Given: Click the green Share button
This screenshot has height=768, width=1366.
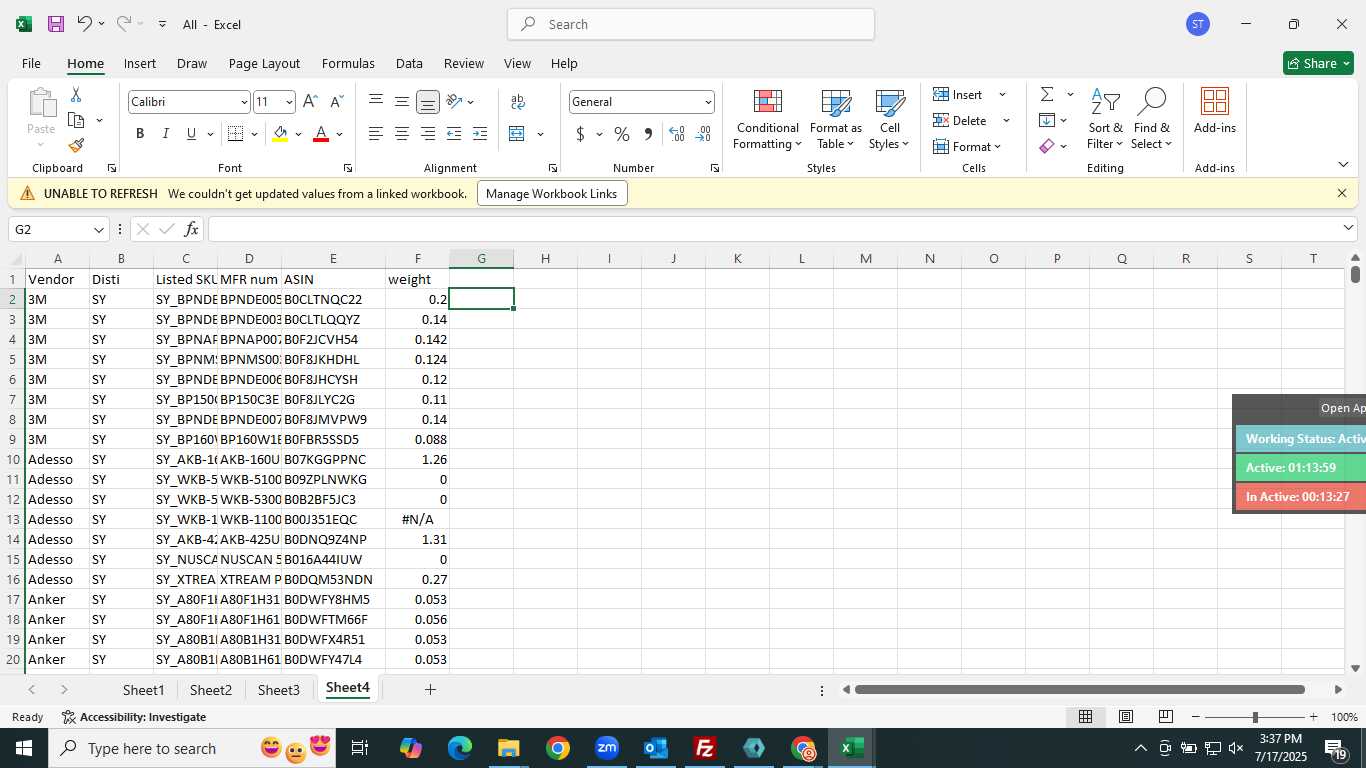Looking at the screenshot, I should [x=1318, y=63].
